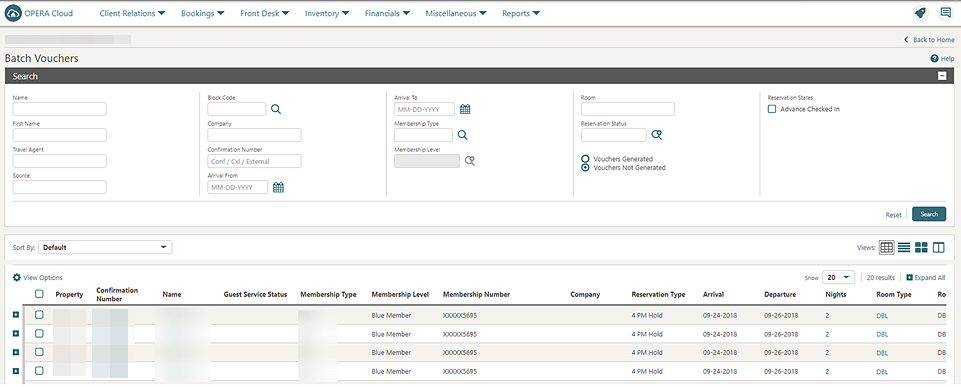Expand the second reservation row

tap(15, 333)
